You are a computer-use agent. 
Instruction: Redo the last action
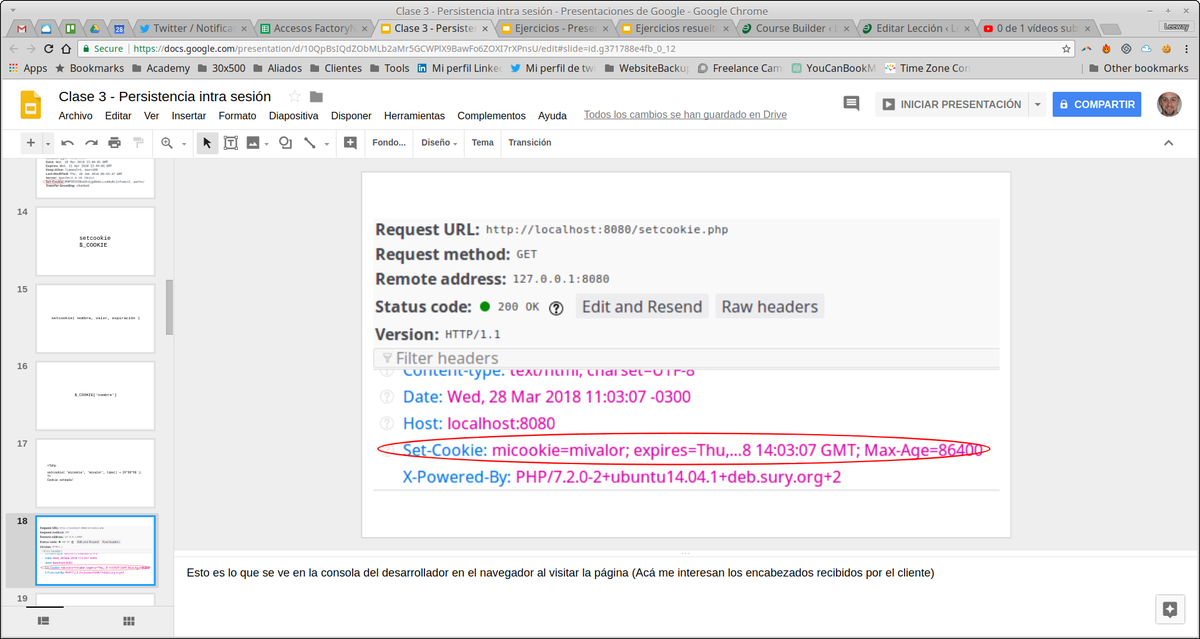click(91, 143)
